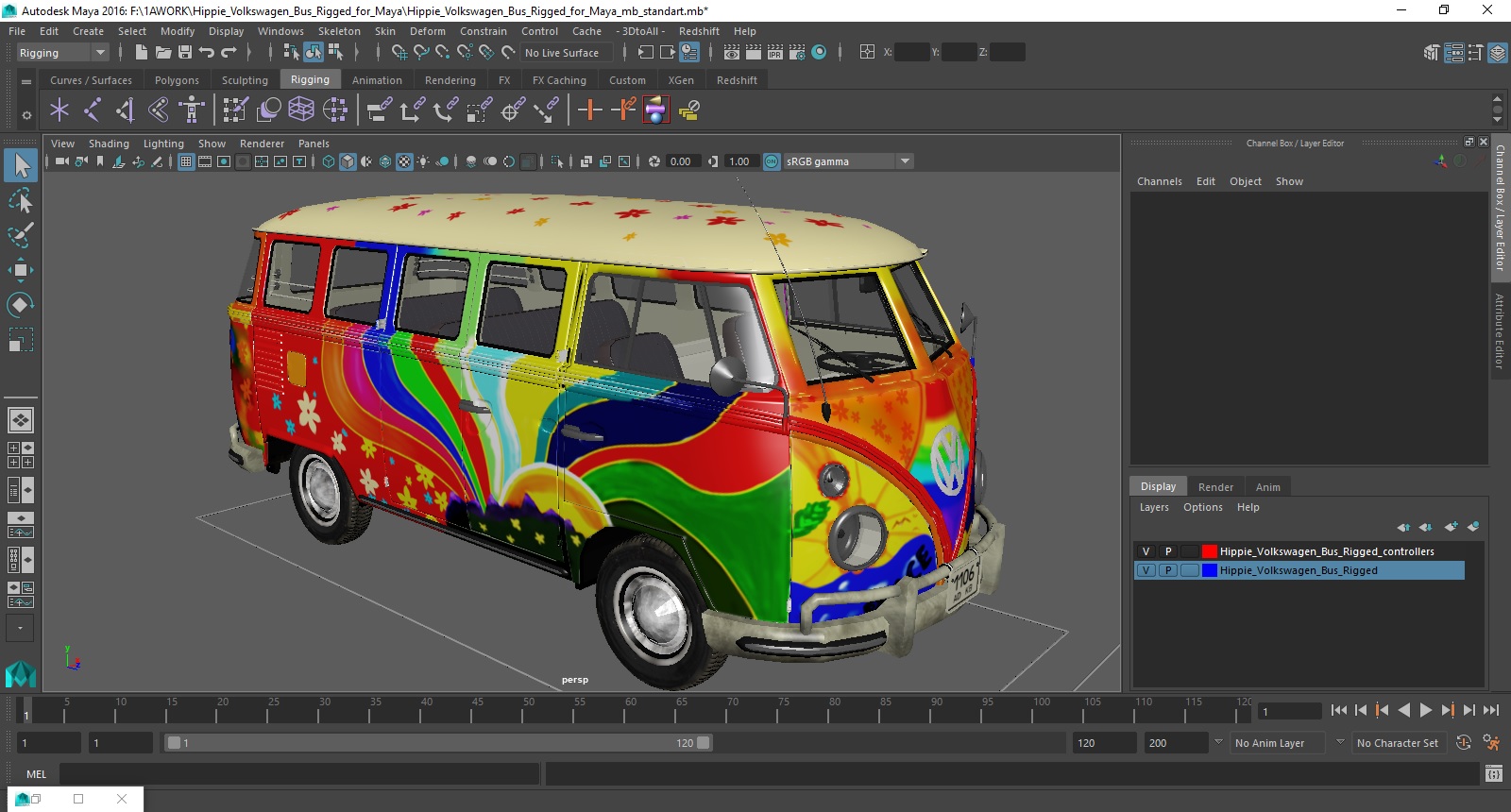
Task: Click the Redo arrow icon
Action: 229,53
